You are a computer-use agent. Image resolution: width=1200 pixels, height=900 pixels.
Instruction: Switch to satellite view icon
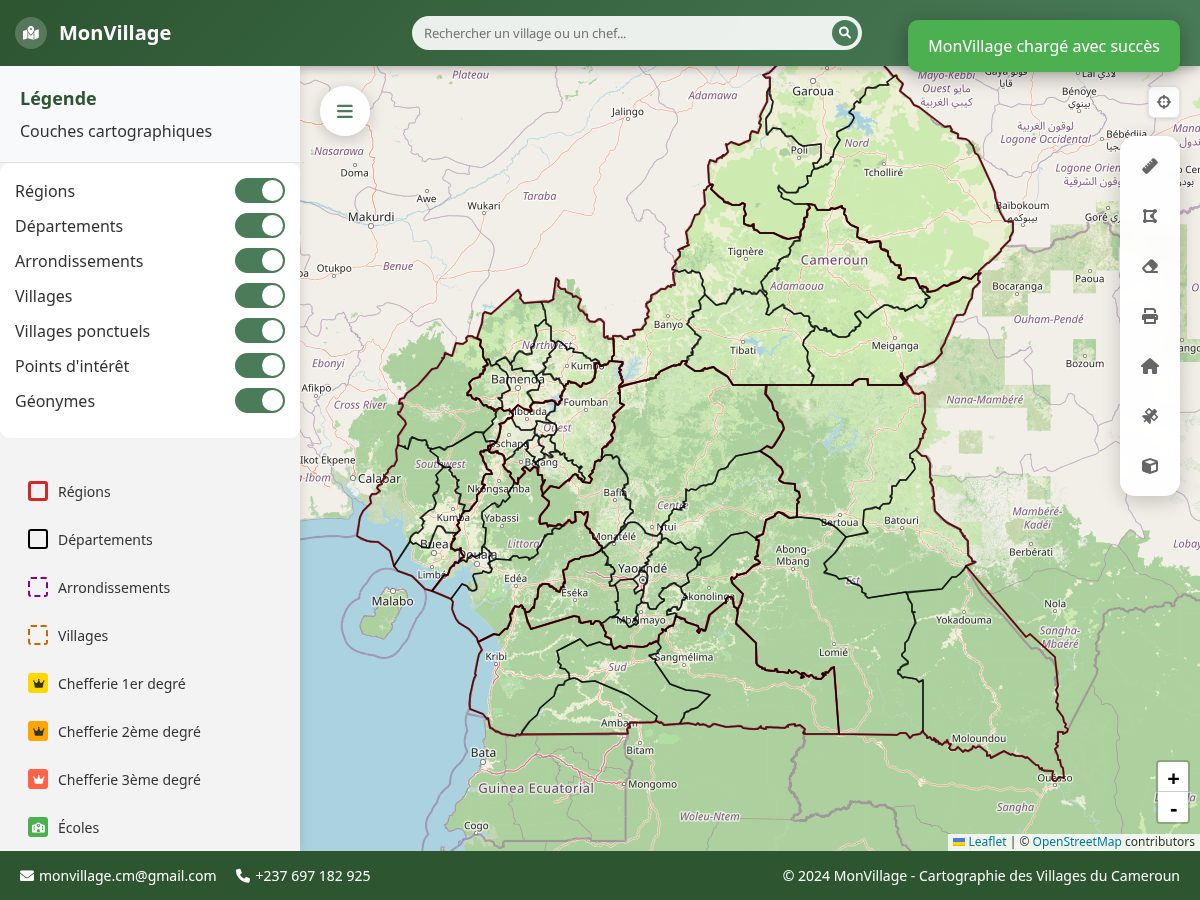point(1150,416)
